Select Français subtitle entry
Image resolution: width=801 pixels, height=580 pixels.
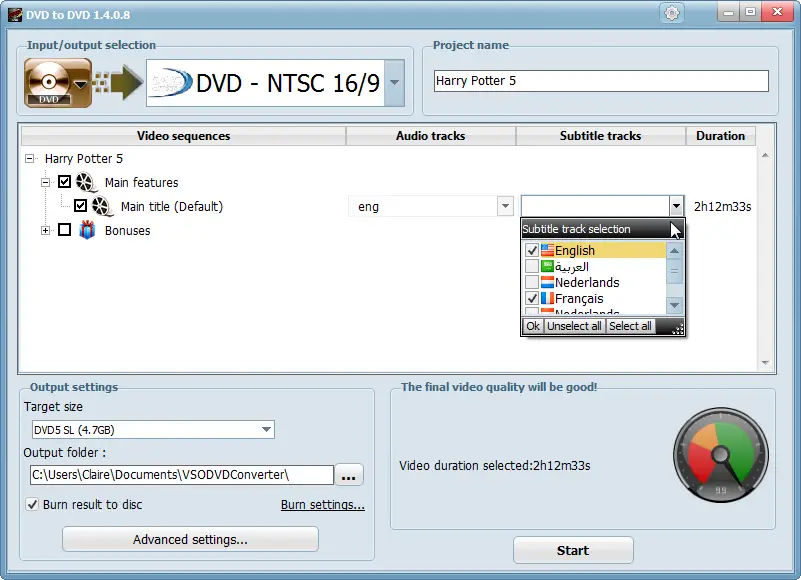(579, 298)
